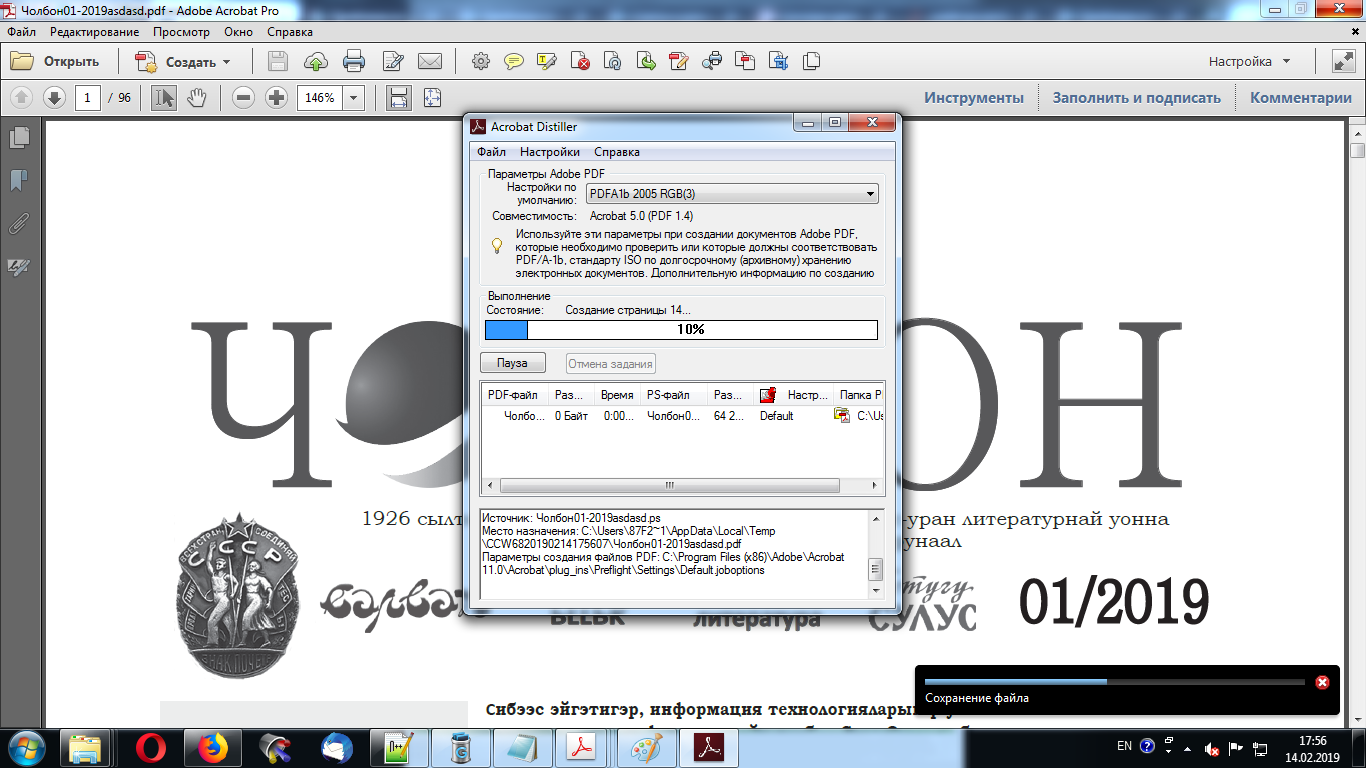
Task: Open Acrobat's Файл menu
Action: click(x=21, y=32)
